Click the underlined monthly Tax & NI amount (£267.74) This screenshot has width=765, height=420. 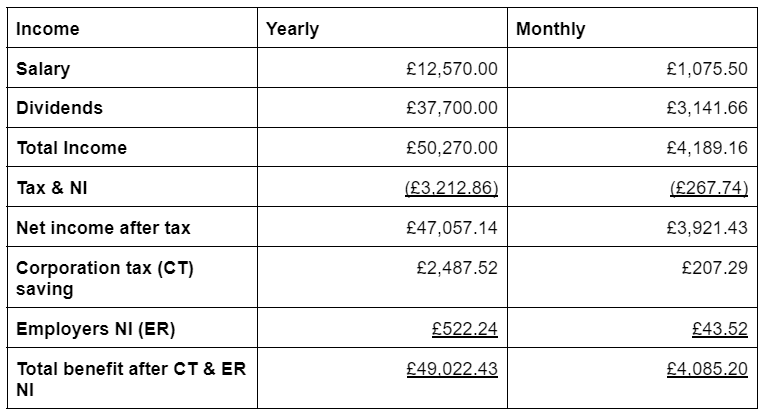tap(709, 188)
